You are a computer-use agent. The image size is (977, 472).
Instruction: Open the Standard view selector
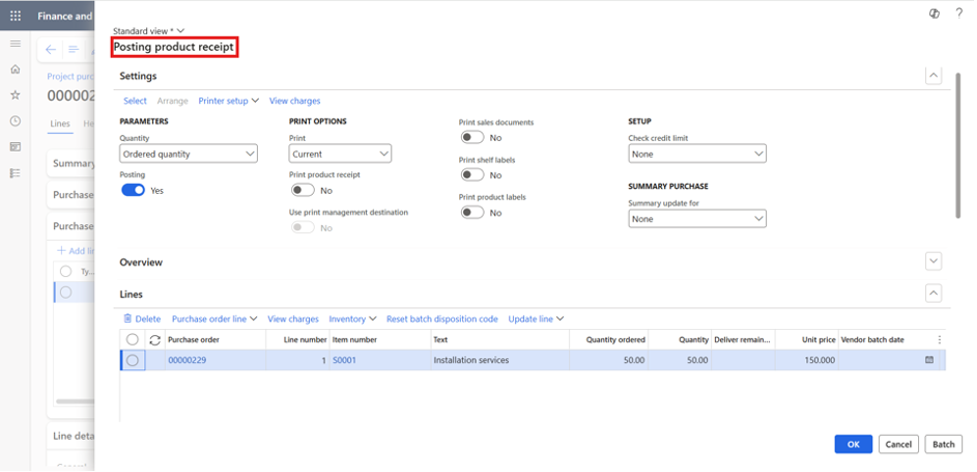click(149, 31)
